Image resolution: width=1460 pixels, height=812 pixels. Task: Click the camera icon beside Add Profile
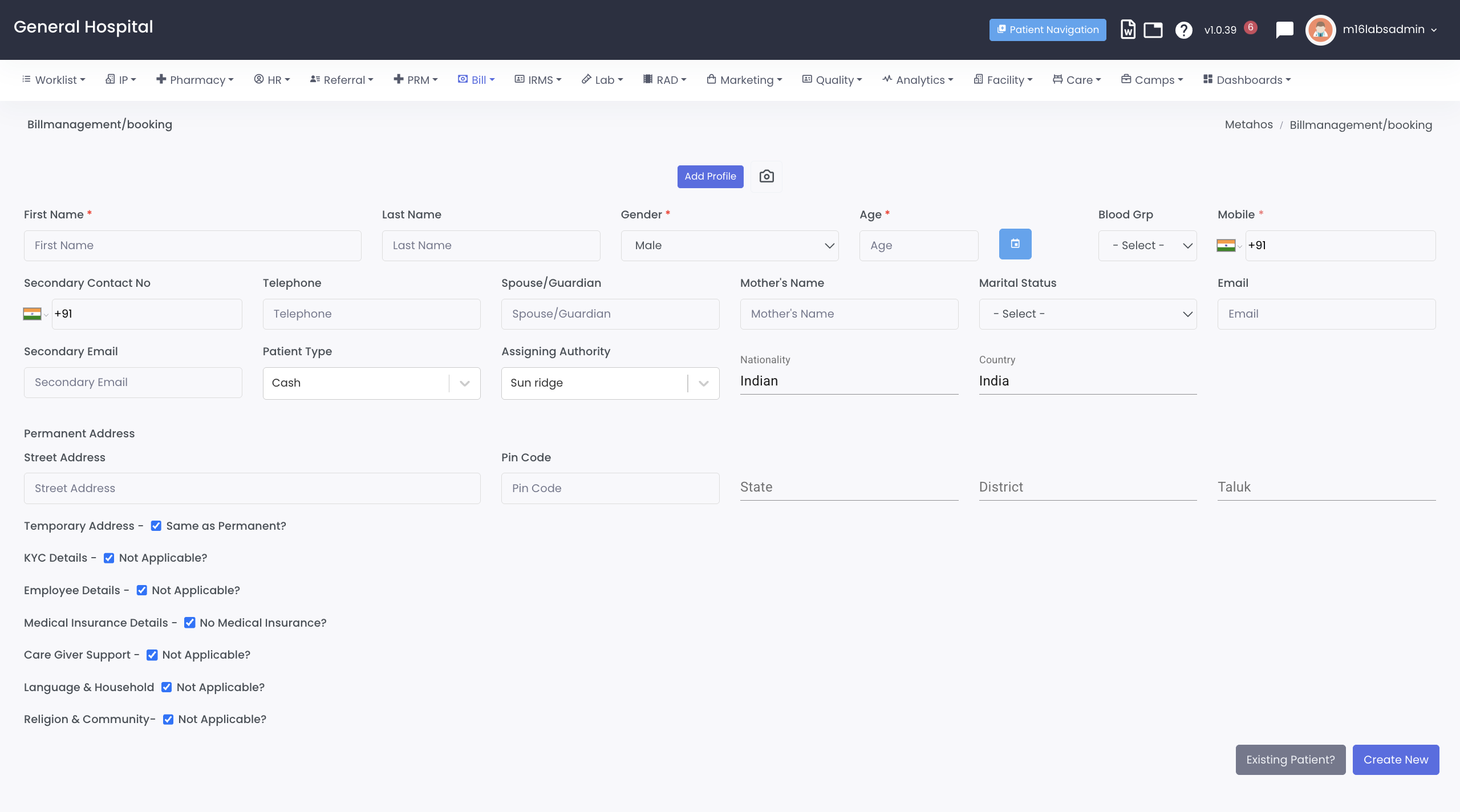click(766, 176)
